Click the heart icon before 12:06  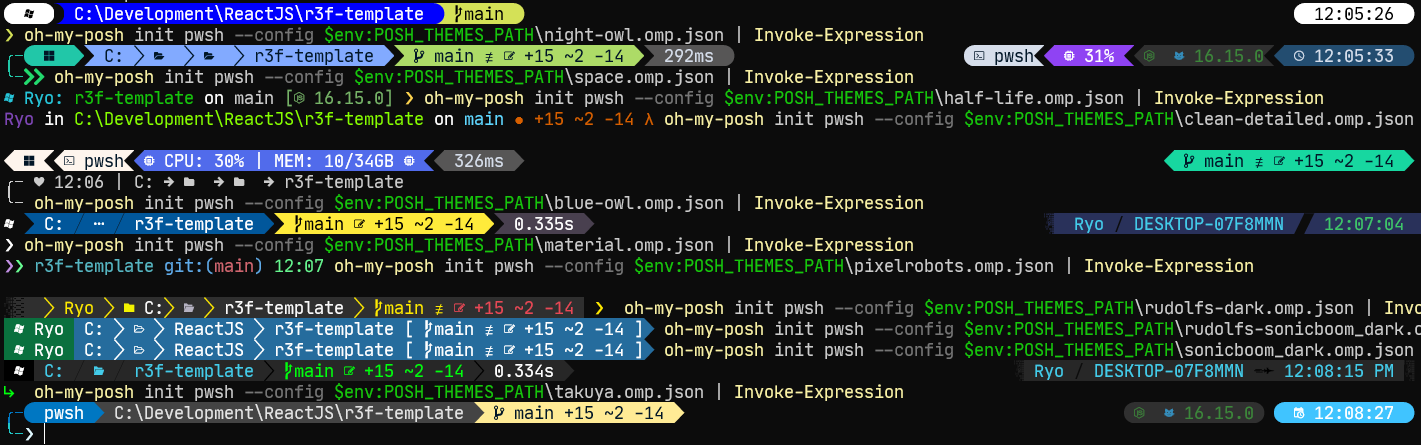39,182
